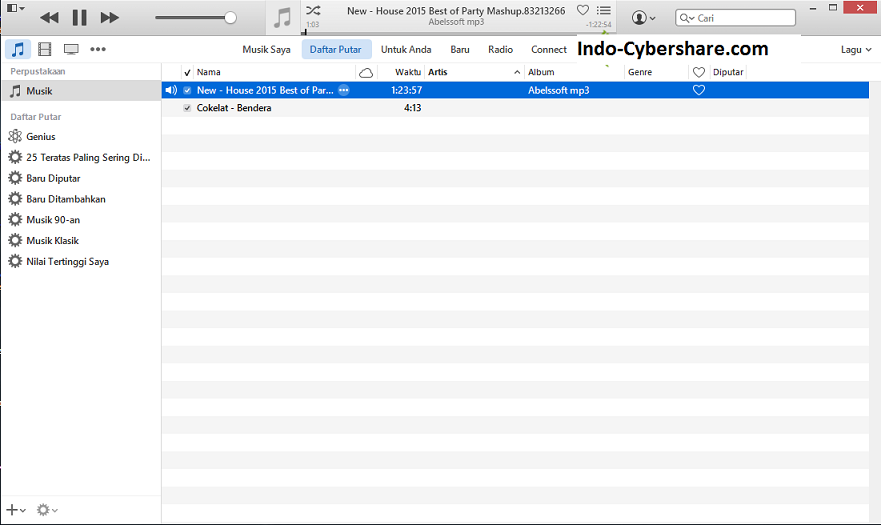The width and height of the screenshot is (881, 525).
Task: Uncheck the New - House 2015 song
Action: [x=187, y=90]
